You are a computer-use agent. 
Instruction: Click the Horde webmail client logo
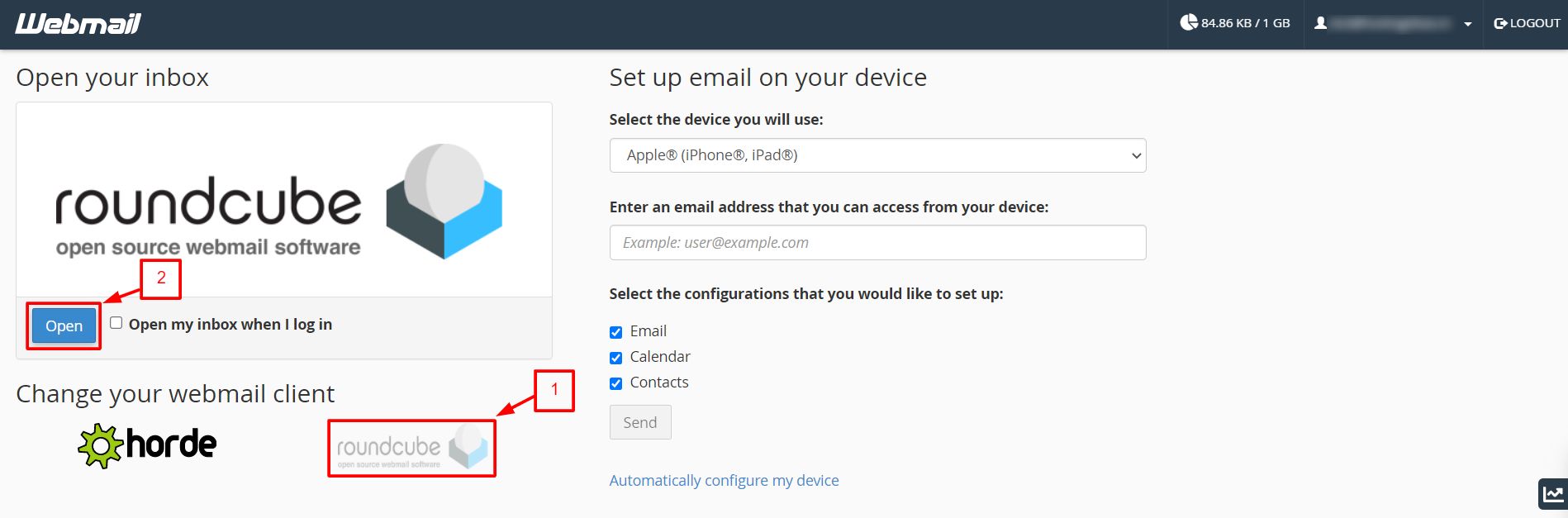pyautogui.click(x=147, y=445)
